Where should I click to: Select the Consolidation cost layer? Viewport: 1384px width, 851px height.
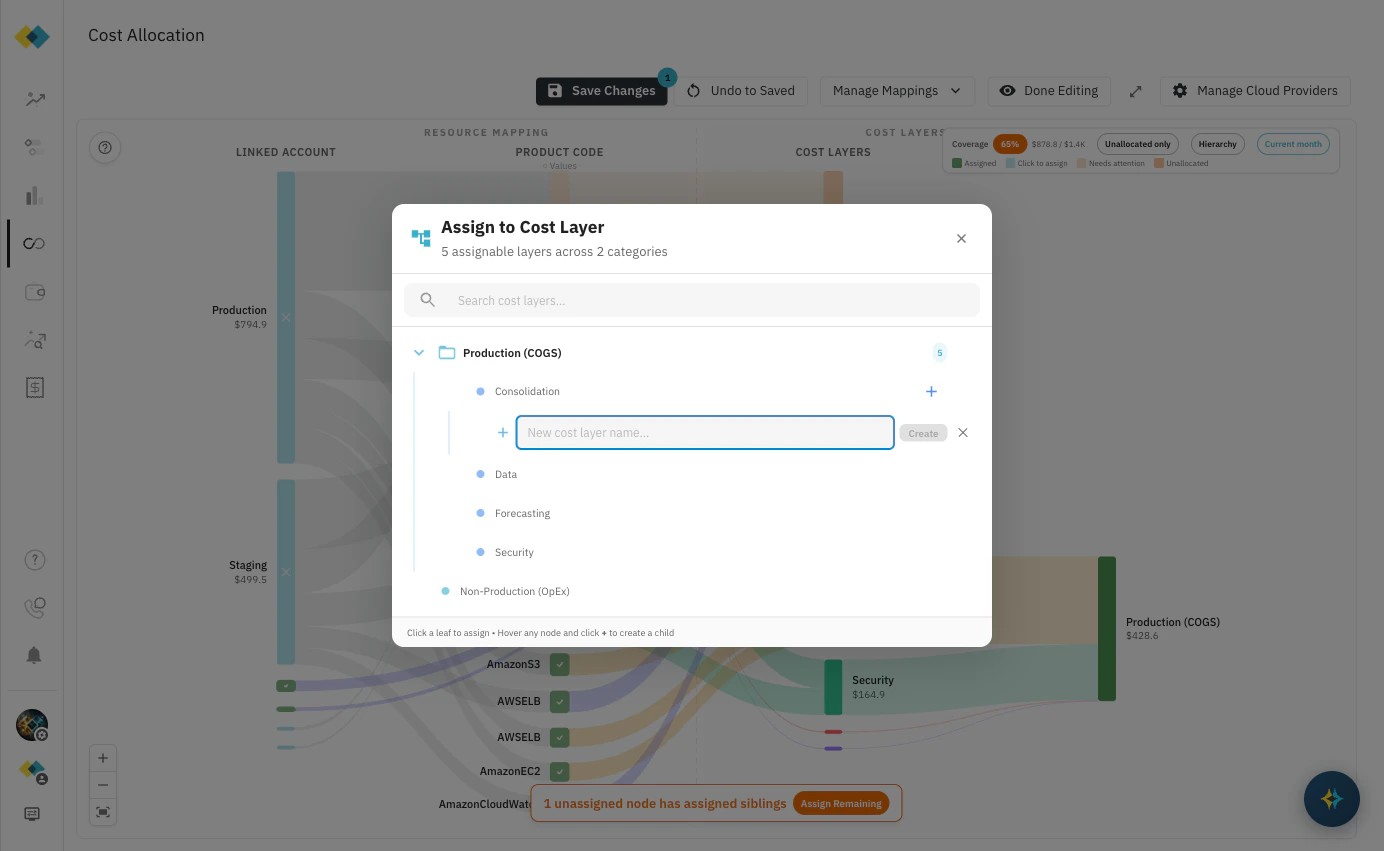527,392
